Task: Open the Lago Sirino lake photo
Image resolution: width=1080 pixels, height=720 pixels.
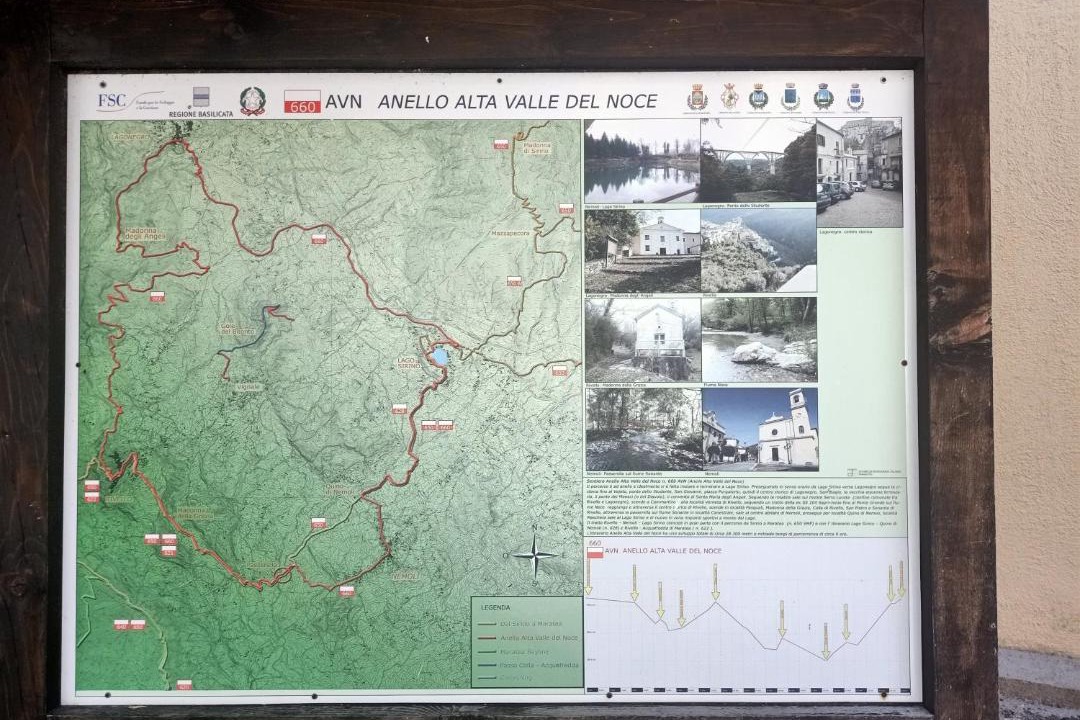Action: point(642,161)
